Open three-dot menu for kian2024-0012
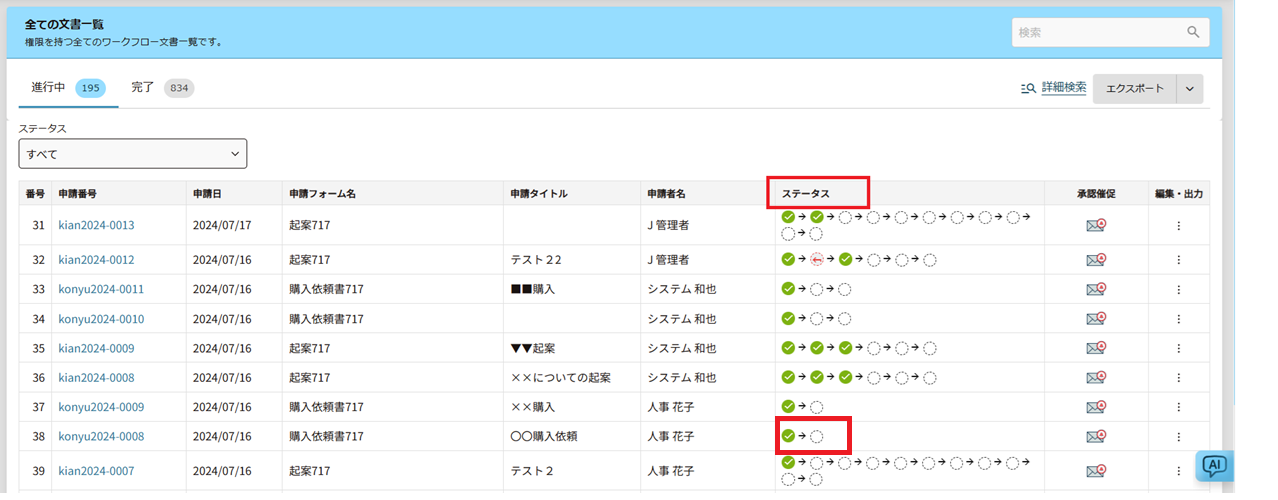 (x=1178, y=260)
